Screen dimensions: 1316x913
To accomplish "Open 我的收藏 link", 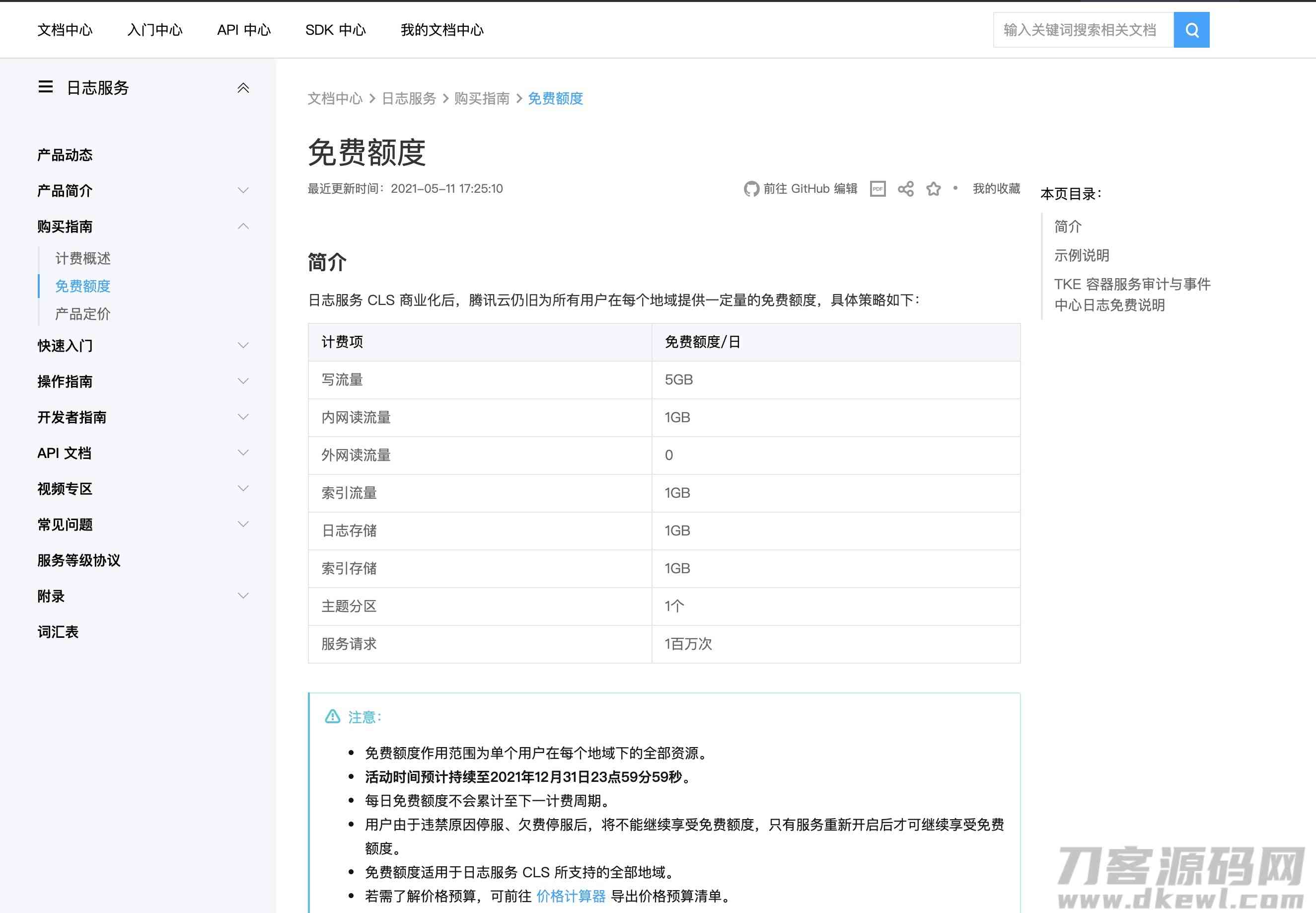I will [x=996, y=189].
